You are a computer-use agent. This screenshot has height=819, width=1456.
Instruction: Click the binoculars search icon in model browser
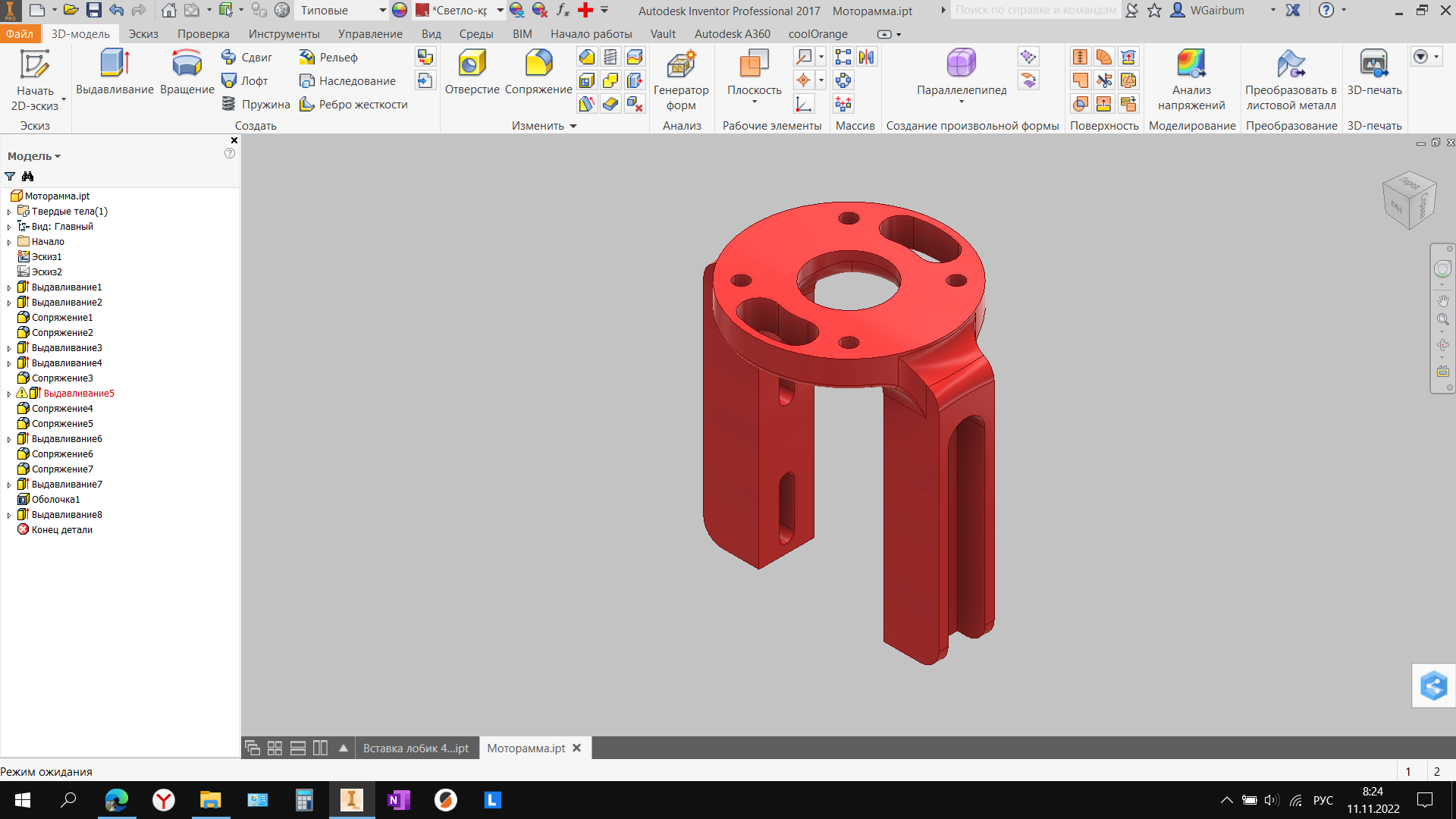[28, 176]
